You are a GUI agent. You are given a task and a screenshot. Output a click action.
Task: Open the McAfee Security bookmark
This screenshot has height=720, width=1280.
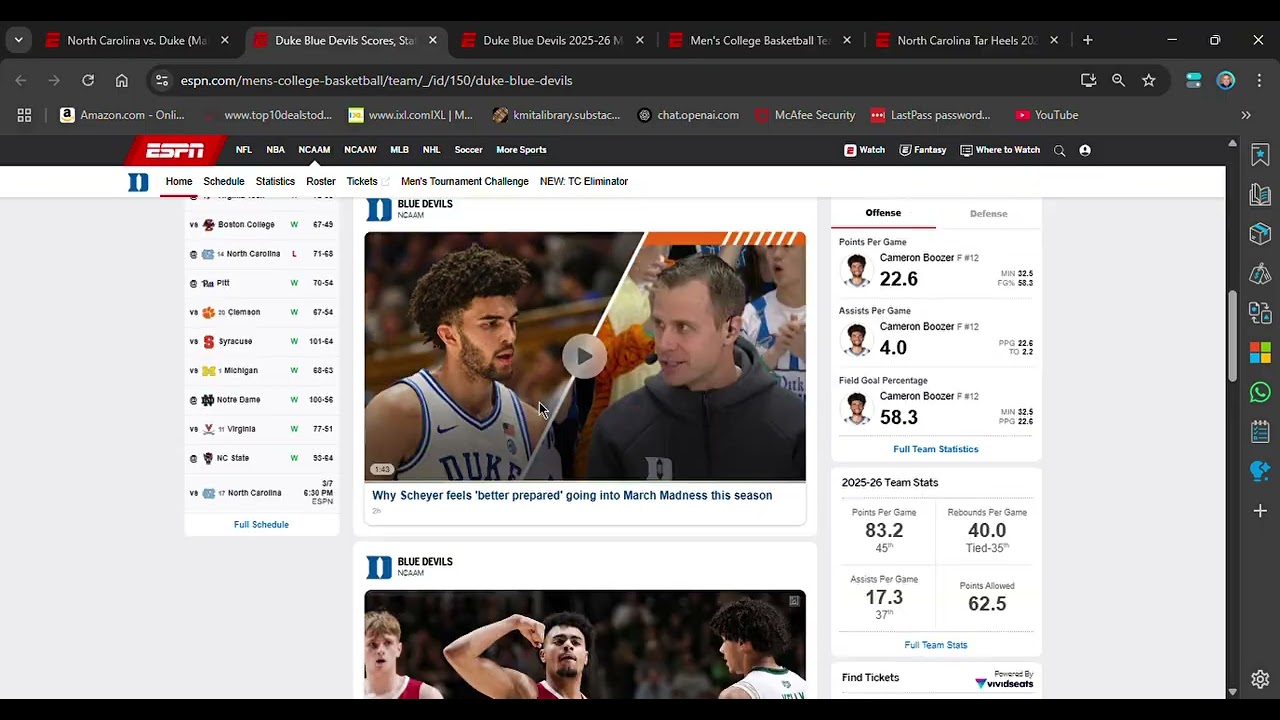(804, 115)
